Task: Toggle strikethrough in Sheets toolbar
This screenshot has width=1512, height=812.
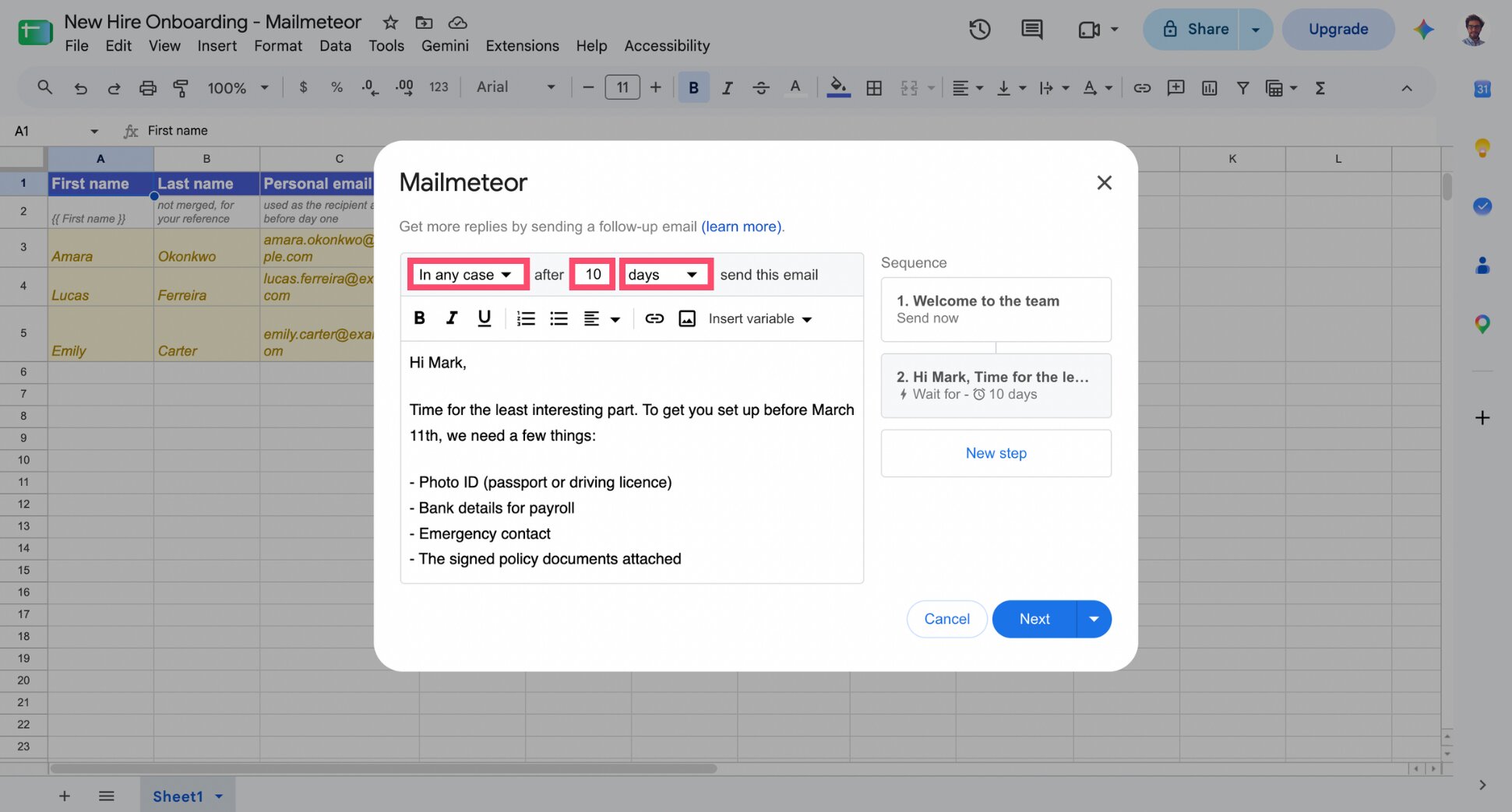Action: tap(760, 88)
